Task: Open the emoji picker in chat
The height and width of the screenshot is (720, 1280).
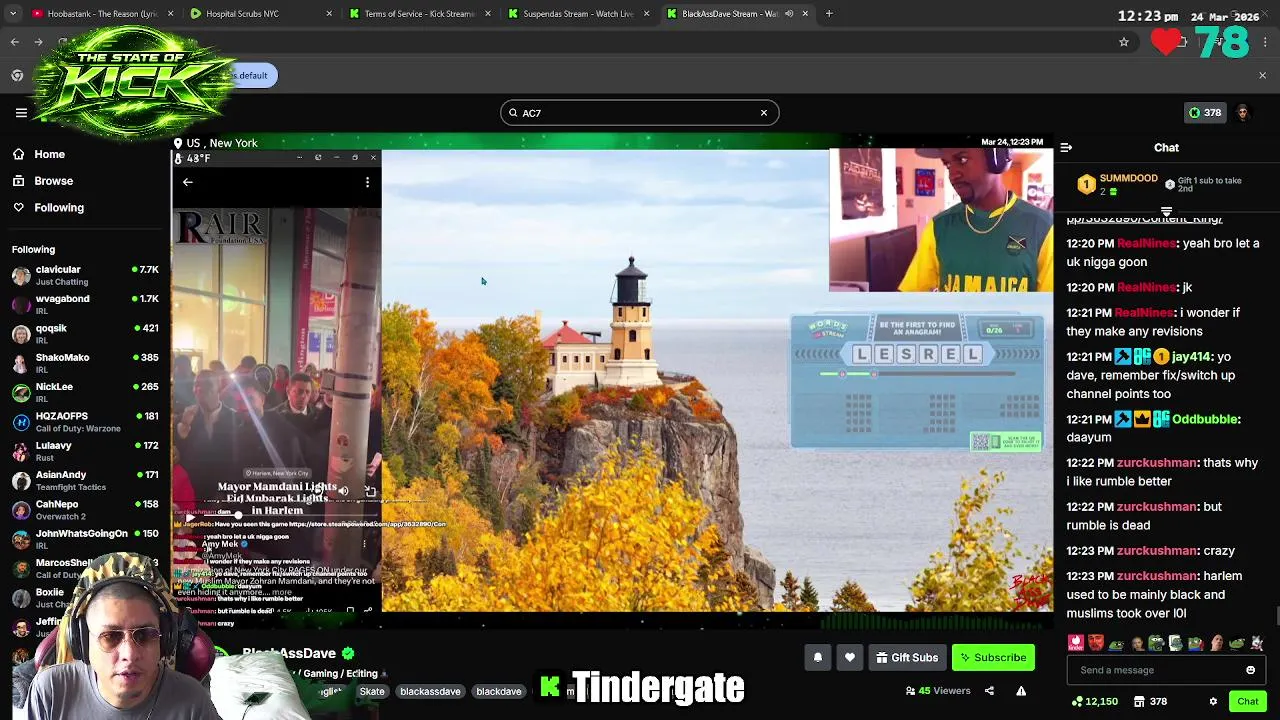Action: 1250,670
